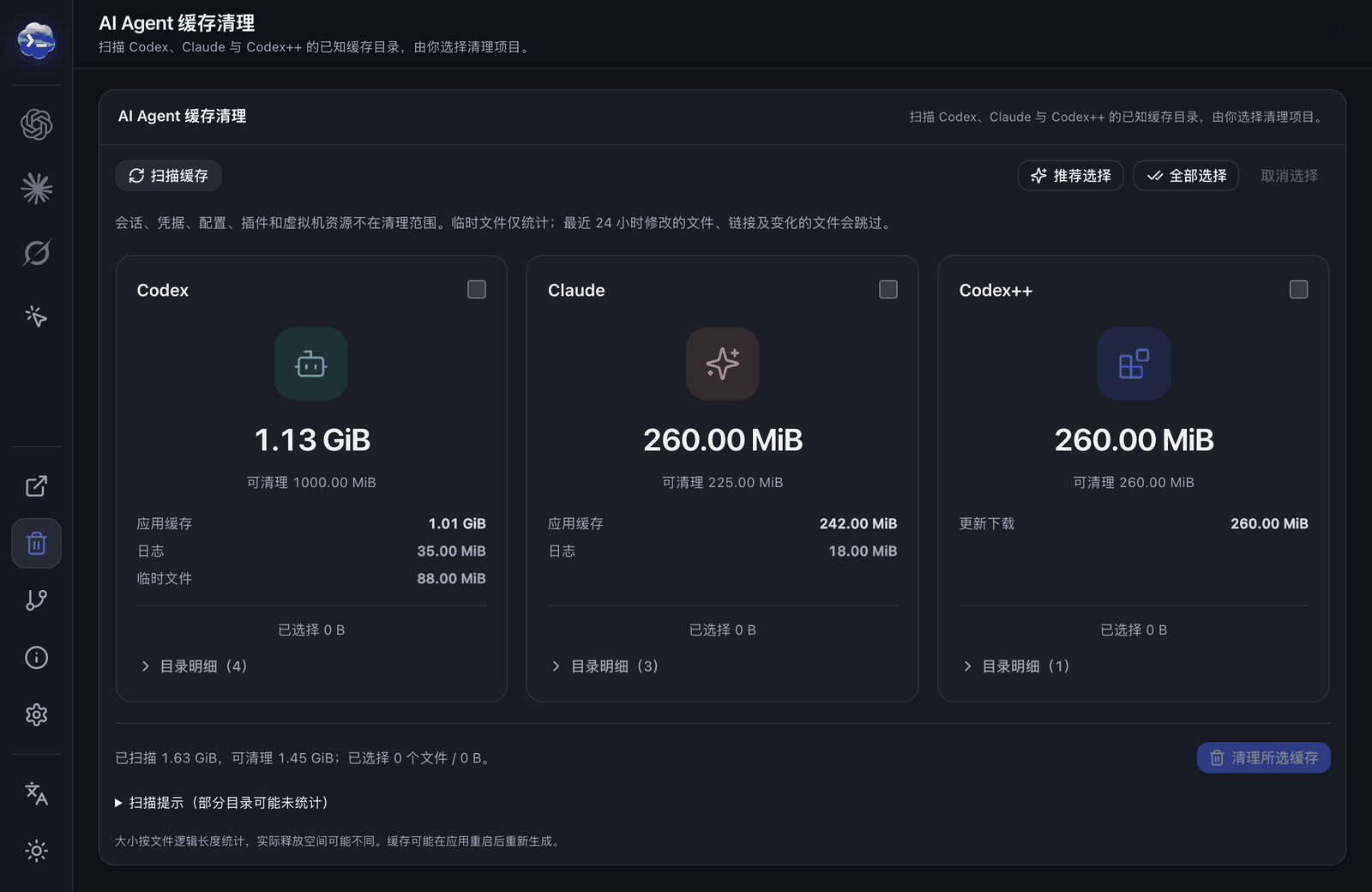This screenshot has width=1372, height=892.
Task: Open the Claude starburst sidebar icon
Action: pos(36,189)
